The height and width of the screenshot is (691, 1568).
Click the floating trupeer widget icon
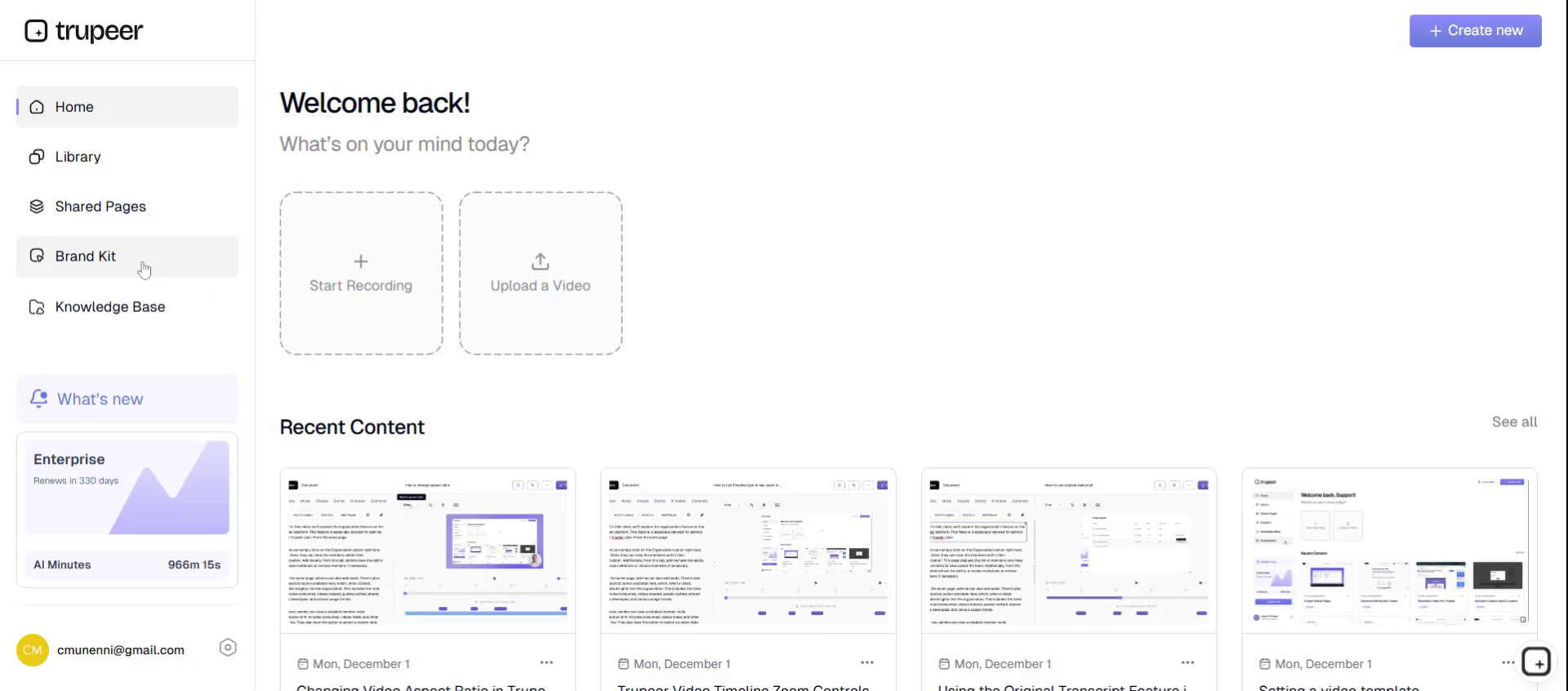pos(1537,662)
